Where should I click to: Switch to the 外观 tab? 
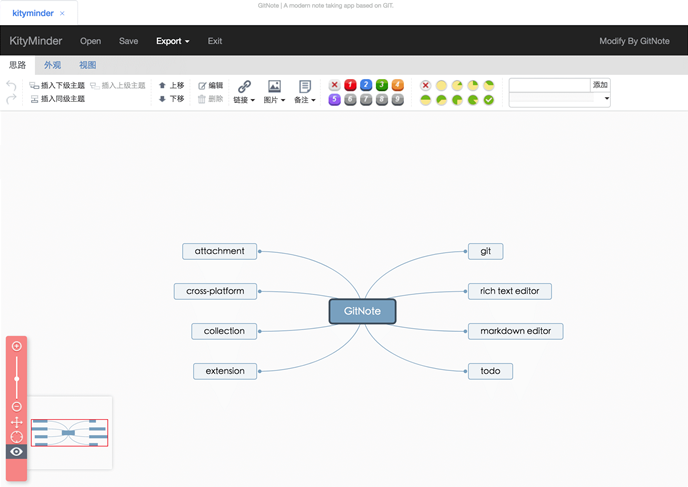pyautogui.click(x=52, y=65)
